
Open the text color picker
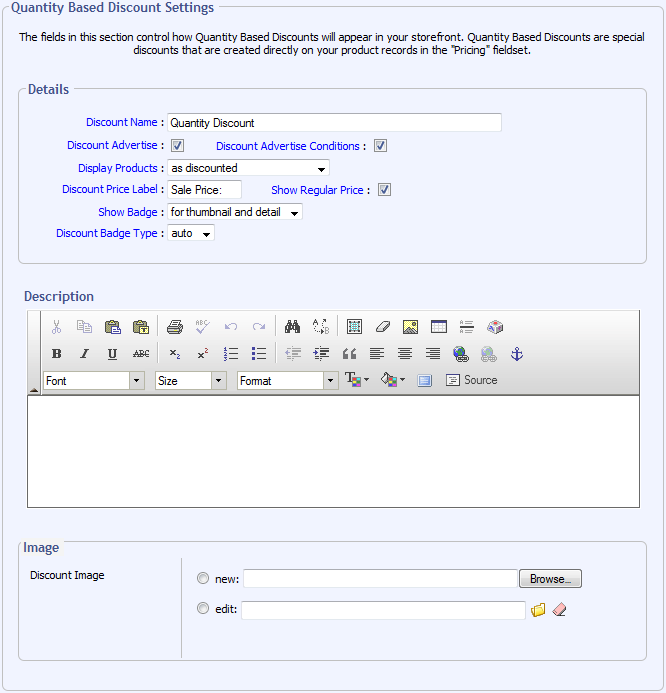(x=356, y=381)
